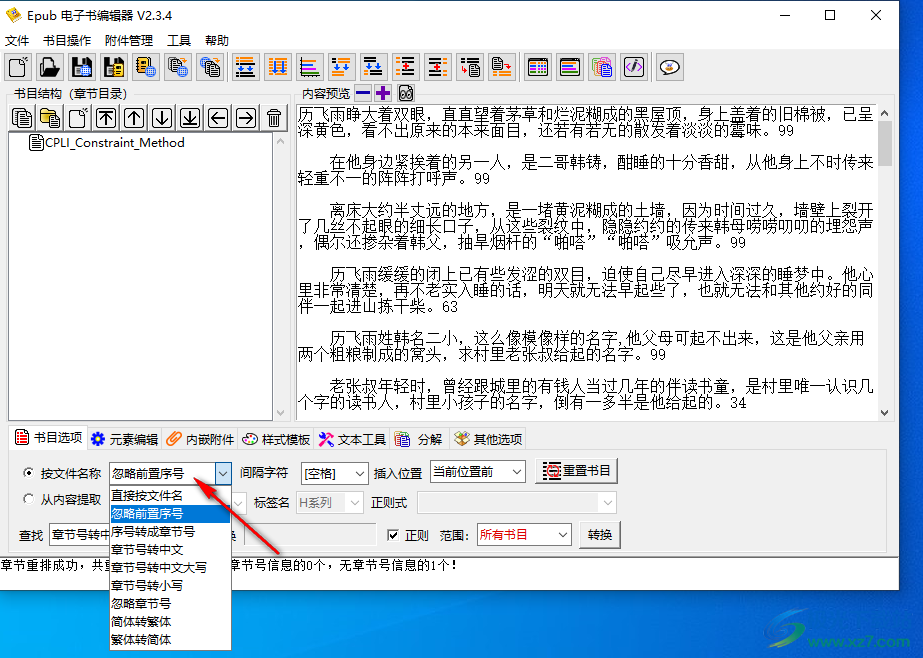The image size is (923, 658).
Task: Choose 序号转成章节号 from the list
Action: pyautogui.click(x=170, y=531)
